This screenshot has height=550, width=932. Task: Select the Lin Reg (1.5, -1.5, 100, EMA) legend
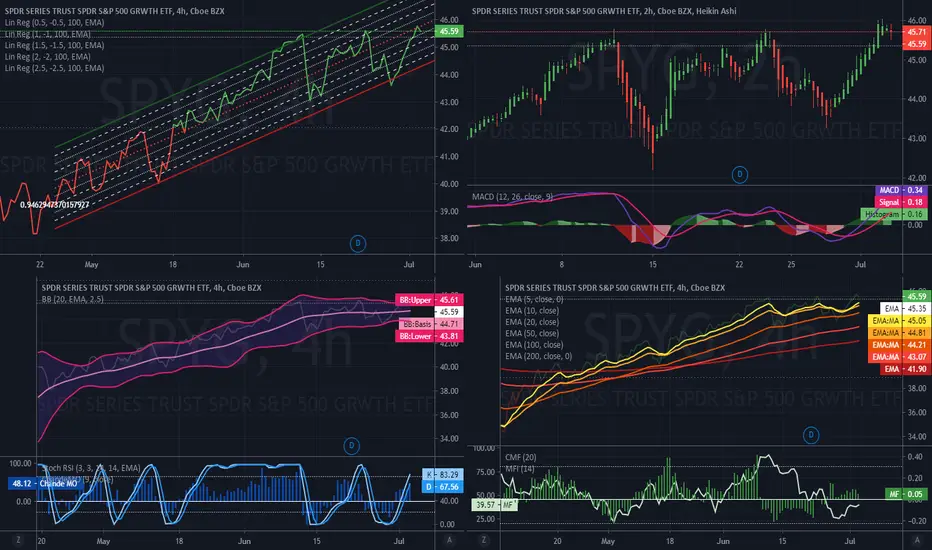55,45
